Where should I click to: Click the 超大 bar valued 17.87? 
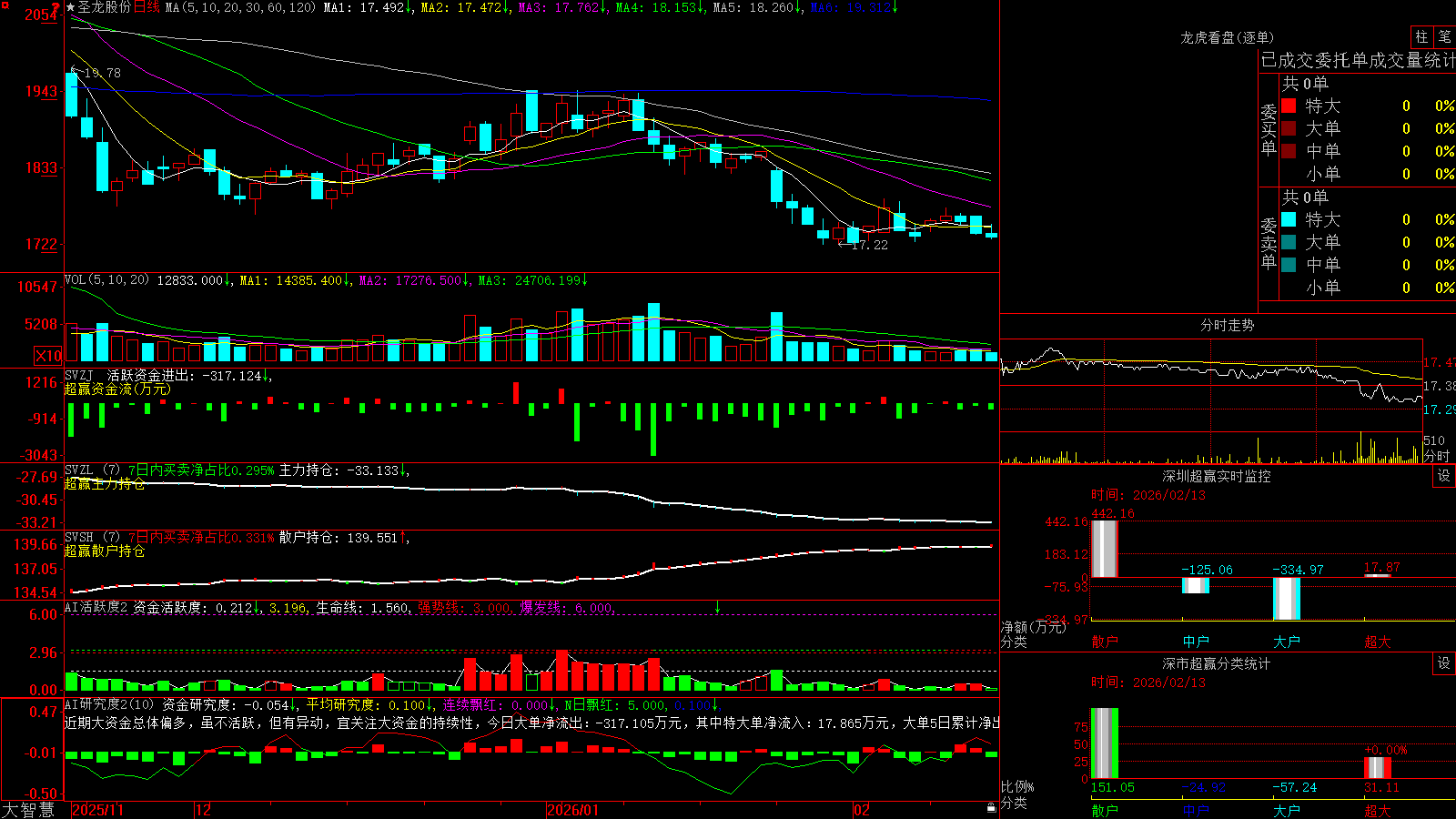pyautogui.click(x=1378, y=575)
